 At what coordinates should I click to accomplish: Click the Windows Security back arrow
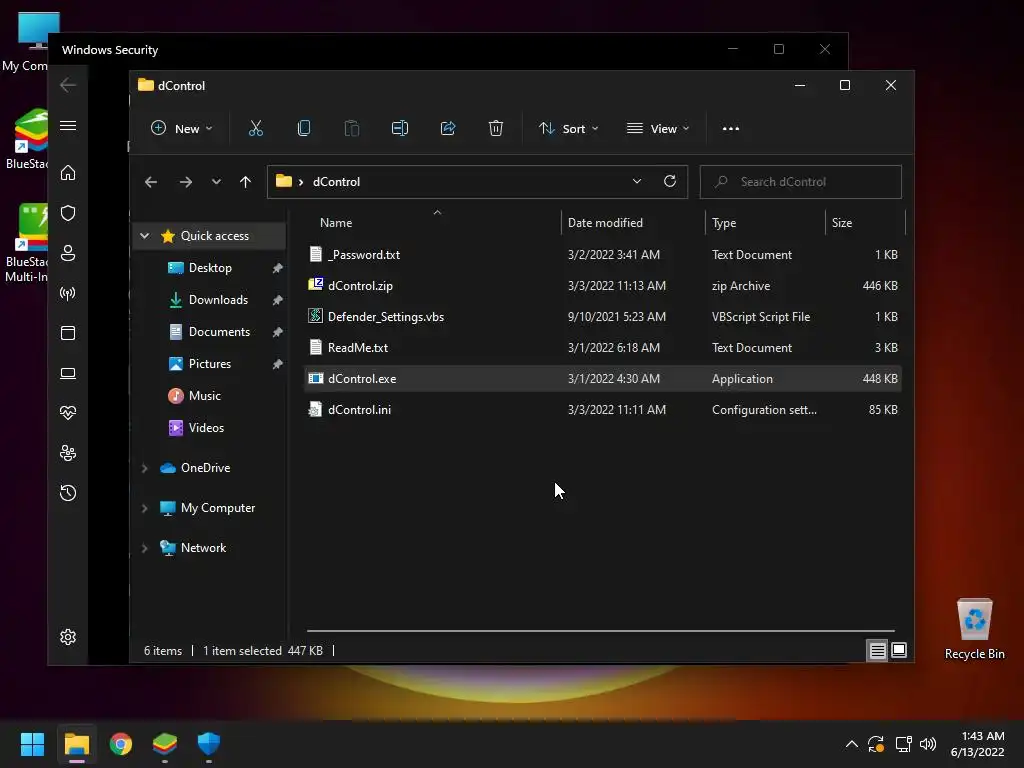click(68, 85)
